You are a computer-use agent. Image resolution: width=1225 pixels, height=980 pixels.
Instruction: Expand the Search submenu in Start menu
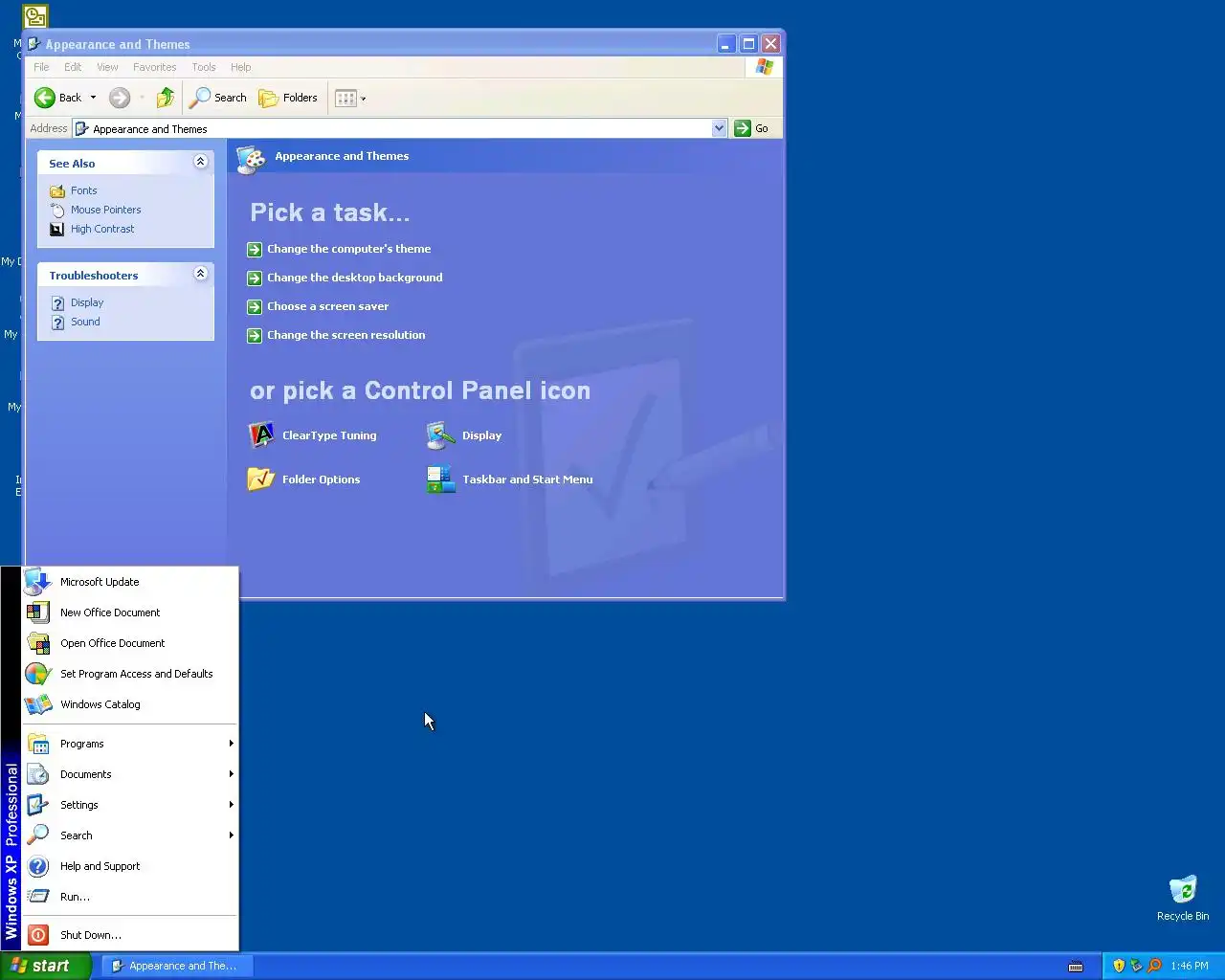130,835
